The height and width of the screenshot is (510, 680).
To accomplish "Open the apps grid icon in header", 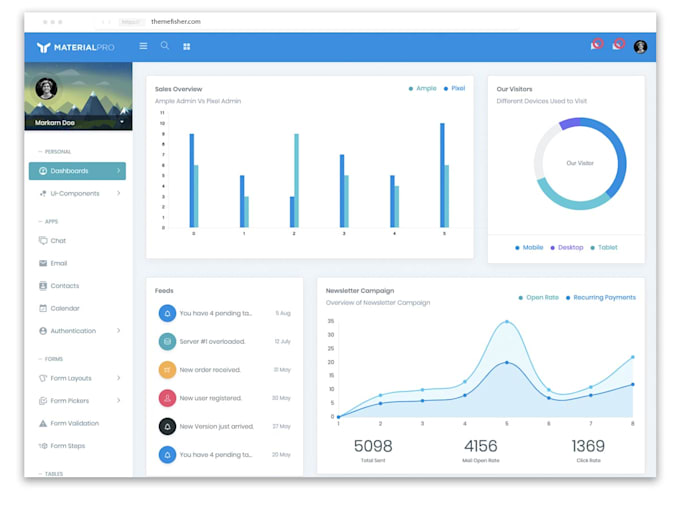I will coord(186,46).
